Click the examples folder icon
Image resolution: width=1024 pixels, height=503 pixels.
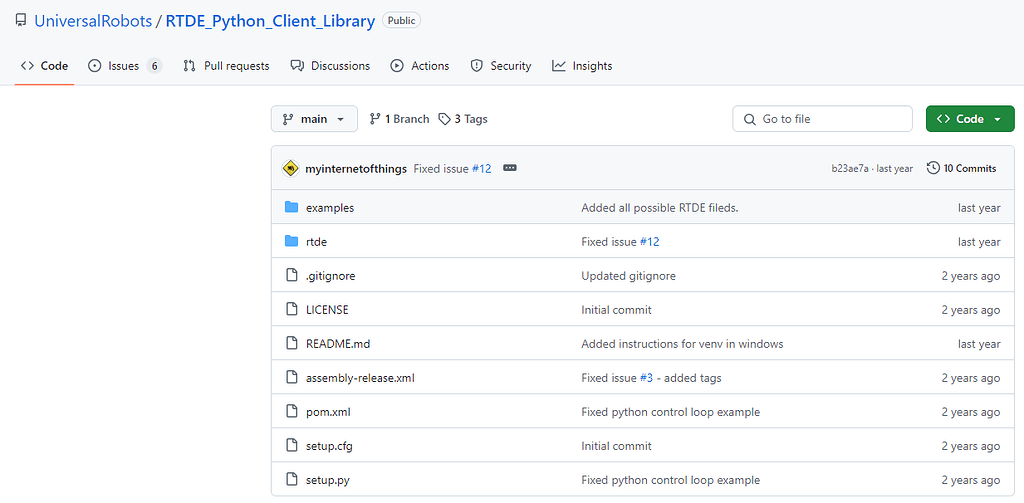click(x=292, y=208)
